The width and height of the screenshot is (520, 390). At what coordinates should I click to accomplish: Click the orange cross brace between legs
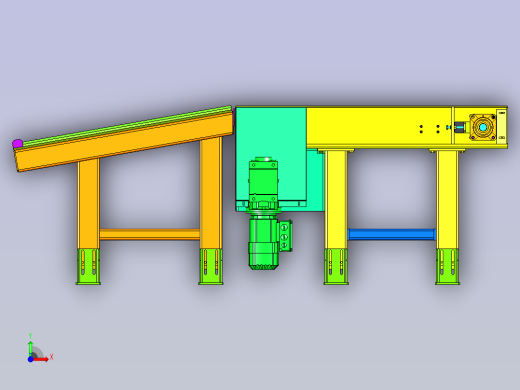point(150,234)
